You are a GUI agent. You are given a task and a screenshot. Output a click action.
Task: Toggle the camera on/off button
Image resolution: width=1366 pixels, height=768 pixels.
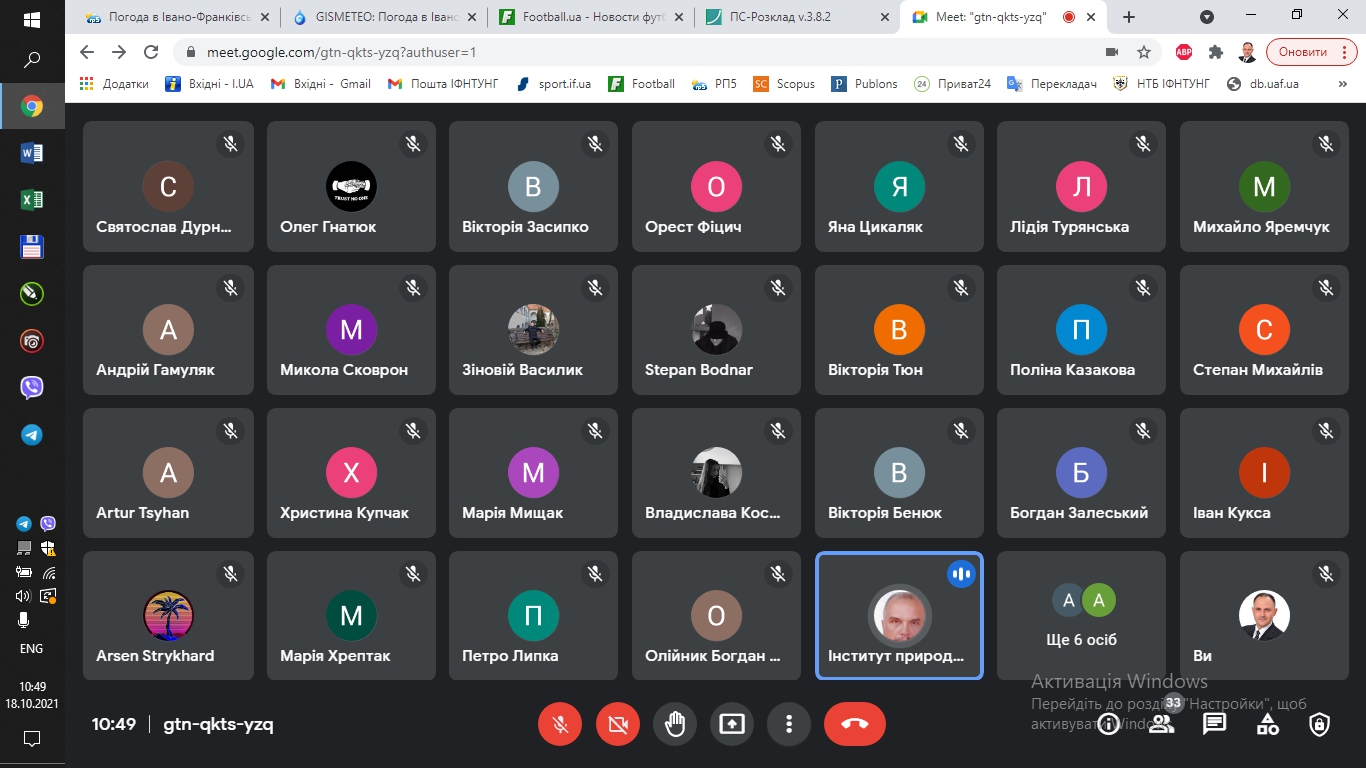pos(617,724)
